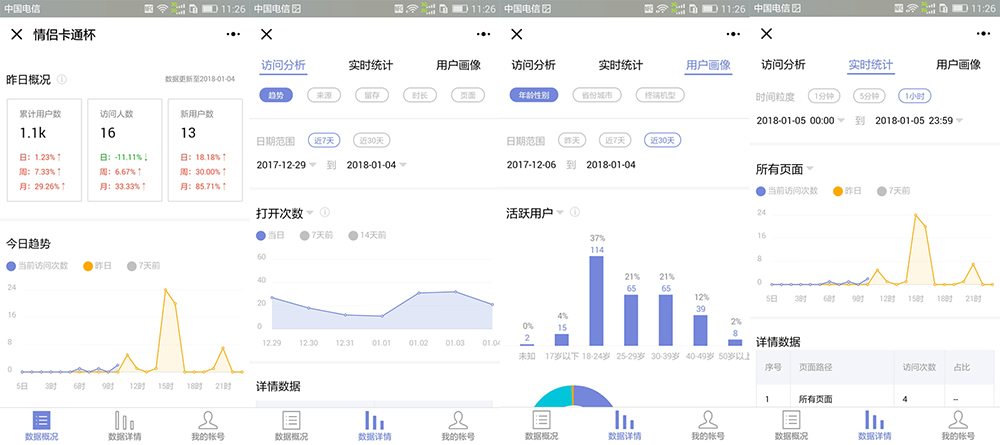Click the 留存 filter pill

[x=372, y=95]
